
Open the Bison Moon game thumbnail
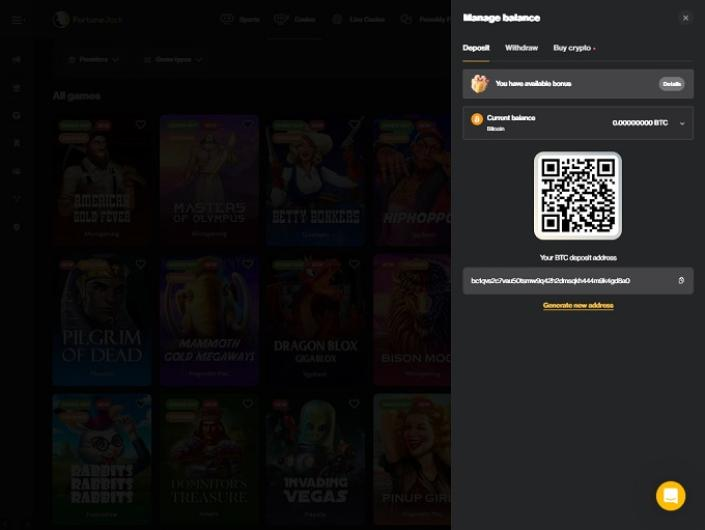412,320
